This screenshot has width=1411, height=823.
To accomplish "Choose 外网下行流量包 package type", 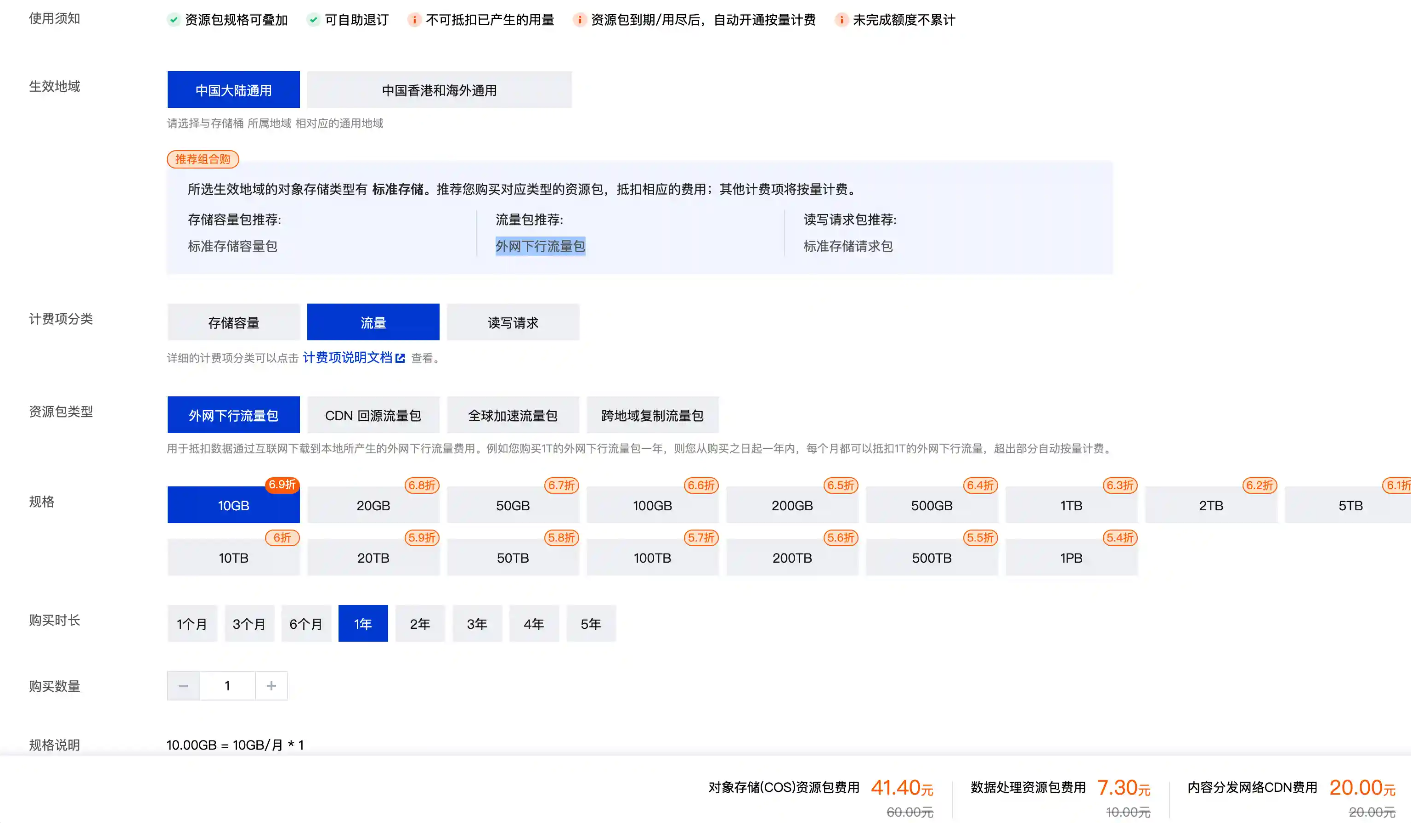I will pos(233,415).
